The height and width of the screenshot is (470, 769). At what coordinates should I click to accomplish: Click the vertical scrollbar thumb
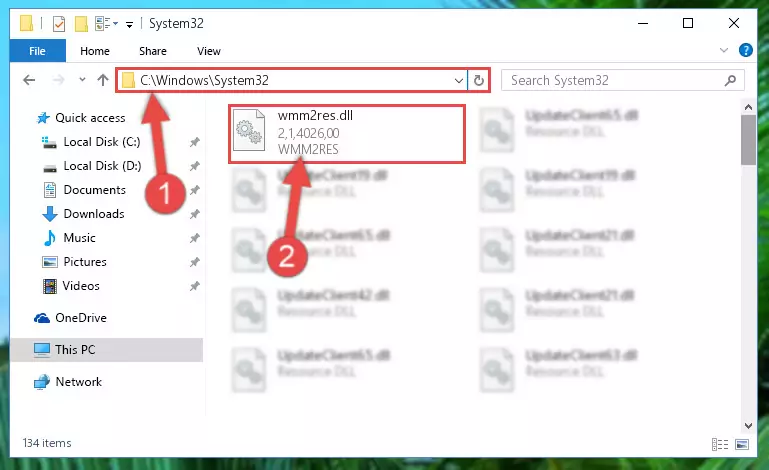coord(748,140)
